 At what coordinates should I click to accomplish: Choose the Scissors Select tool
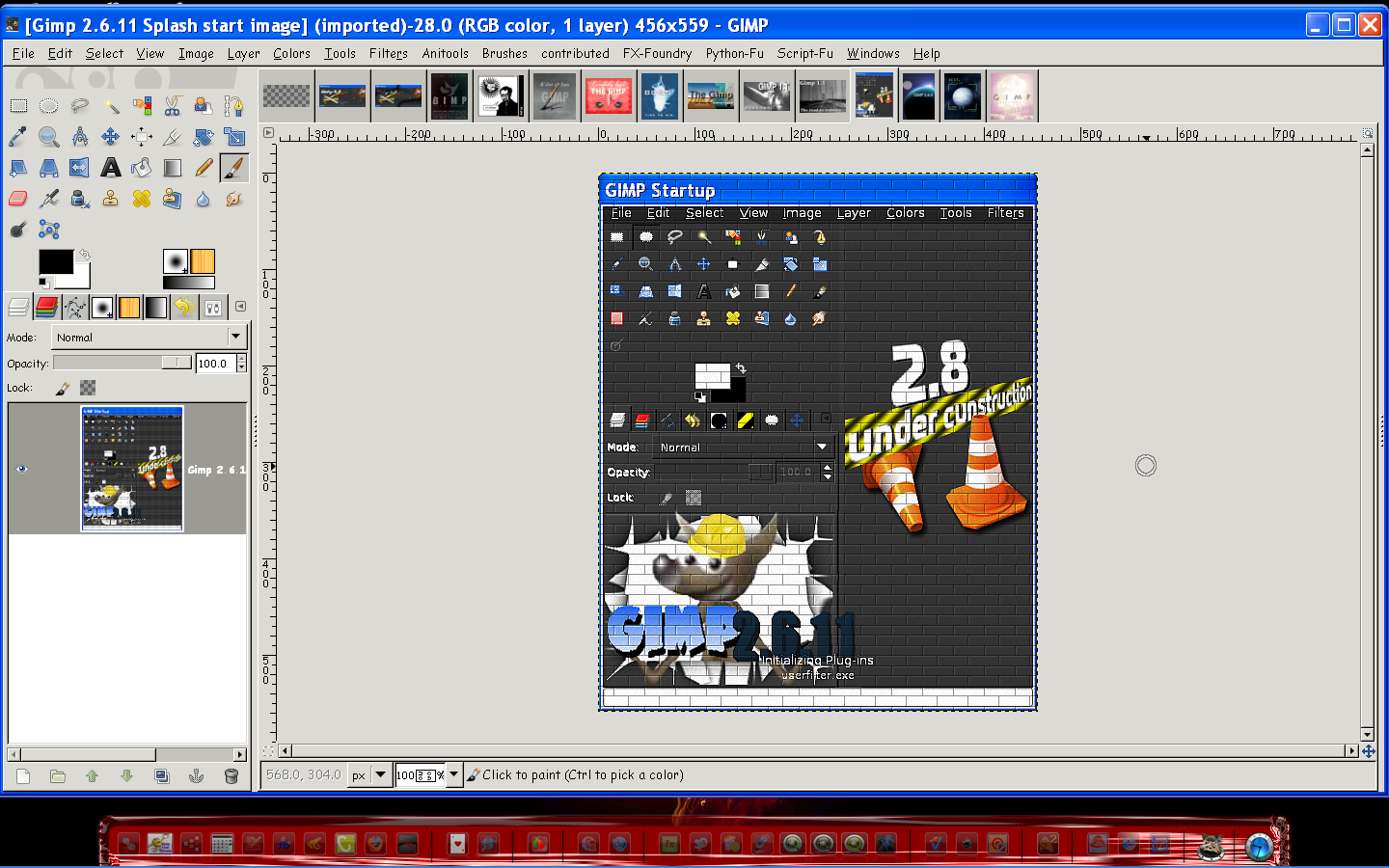[173, 106]
